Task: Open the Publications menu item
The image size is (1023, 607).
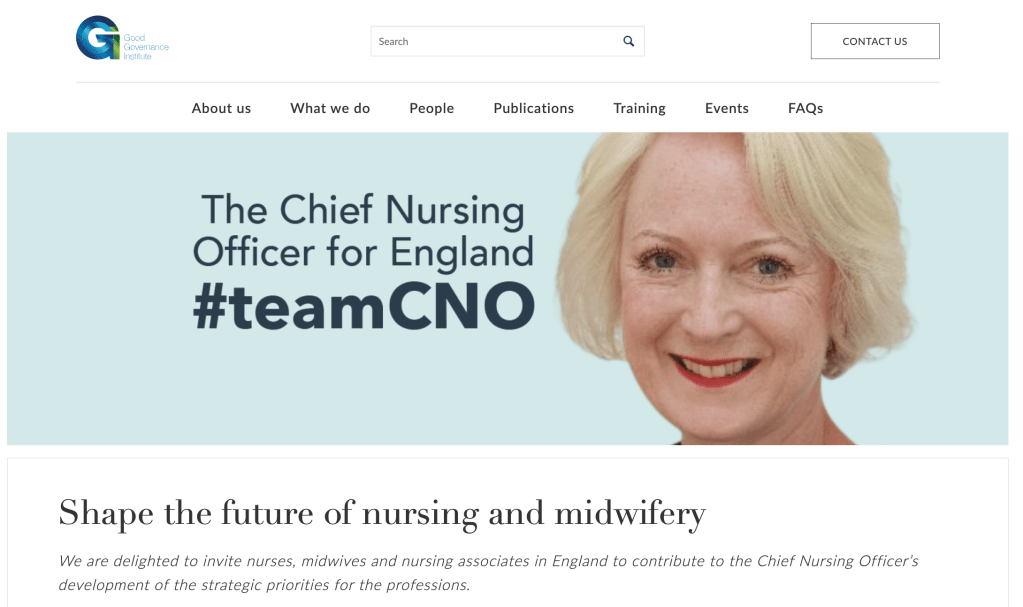Action: point(534,108)
